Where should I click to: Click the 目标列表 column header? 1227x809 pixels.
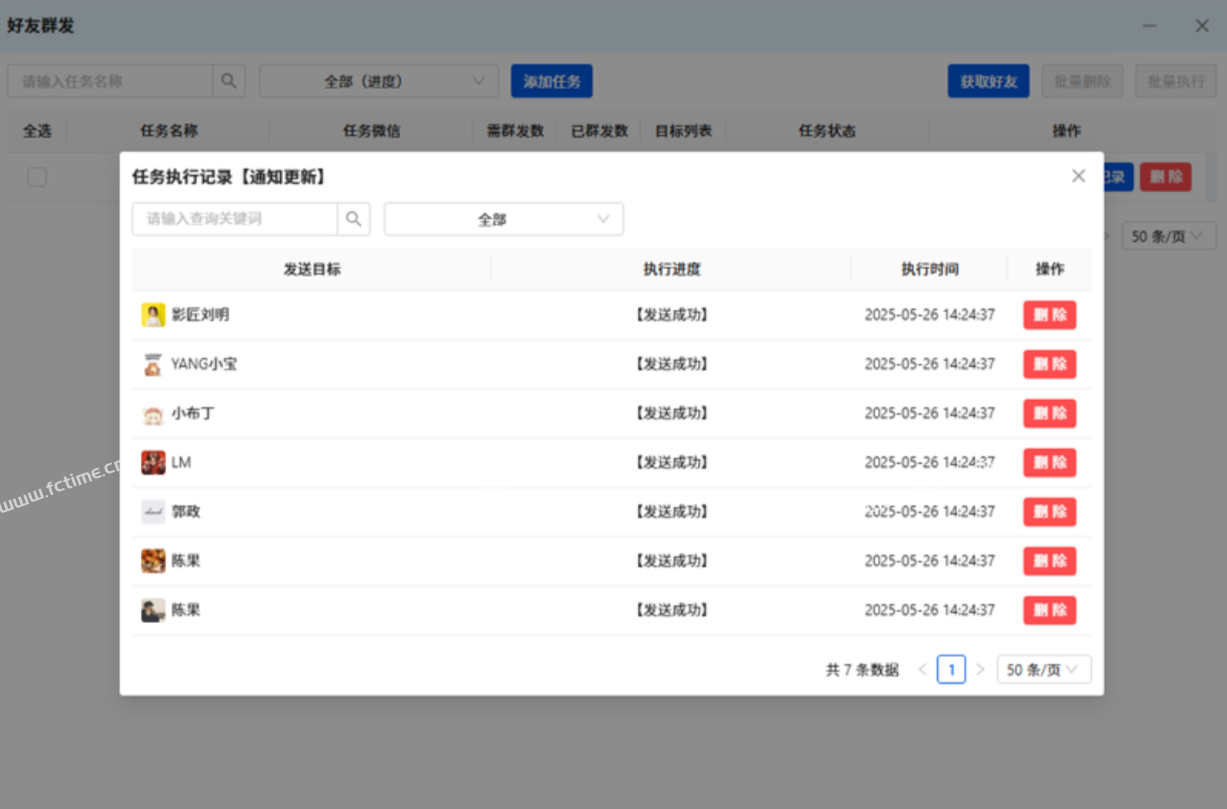tap(684, 130)
